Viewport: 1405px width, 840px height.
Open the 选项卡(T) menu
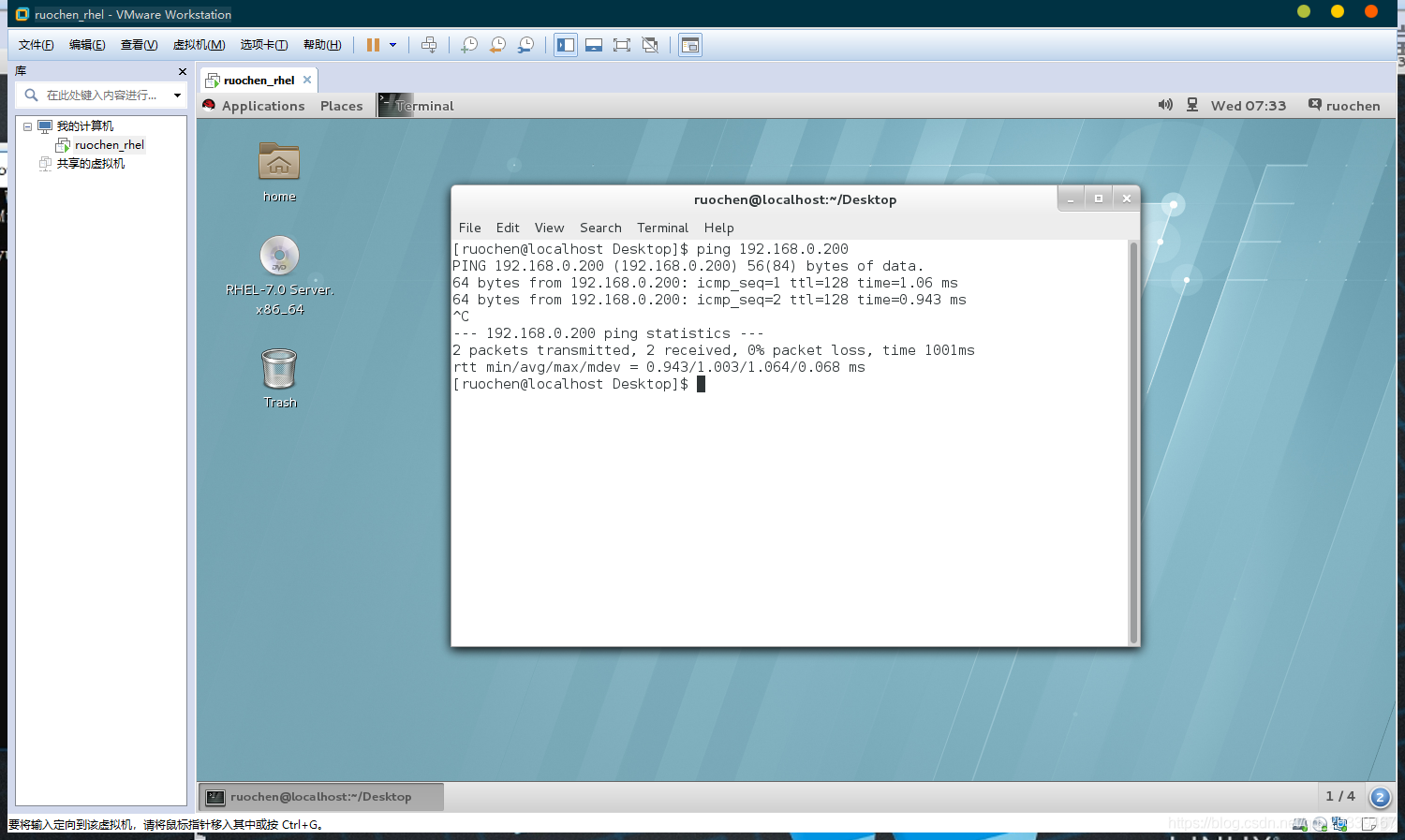tap(264, 45)
